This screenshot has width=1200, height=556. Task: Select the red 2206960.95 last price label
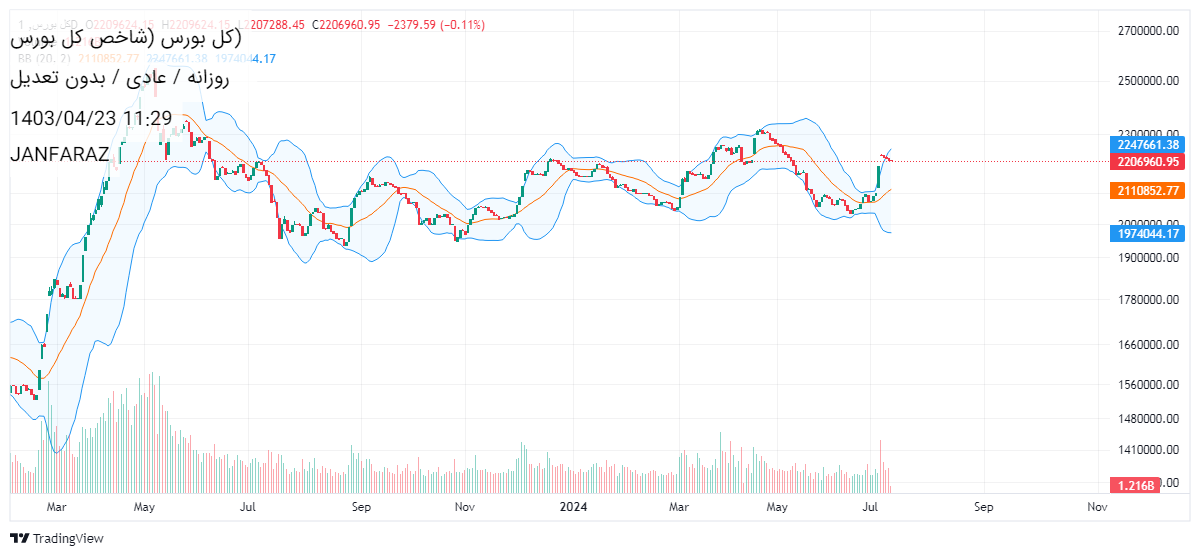(x=1147, y=161)
